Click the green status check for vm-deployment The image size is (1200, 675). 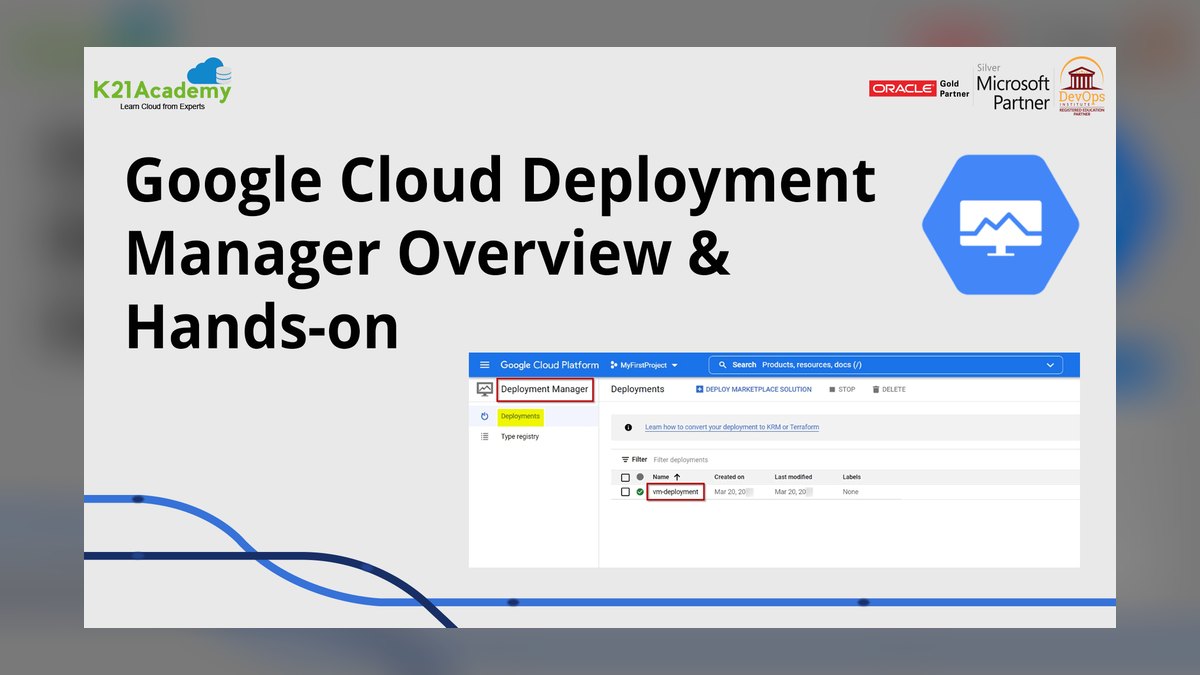[640, 492]
